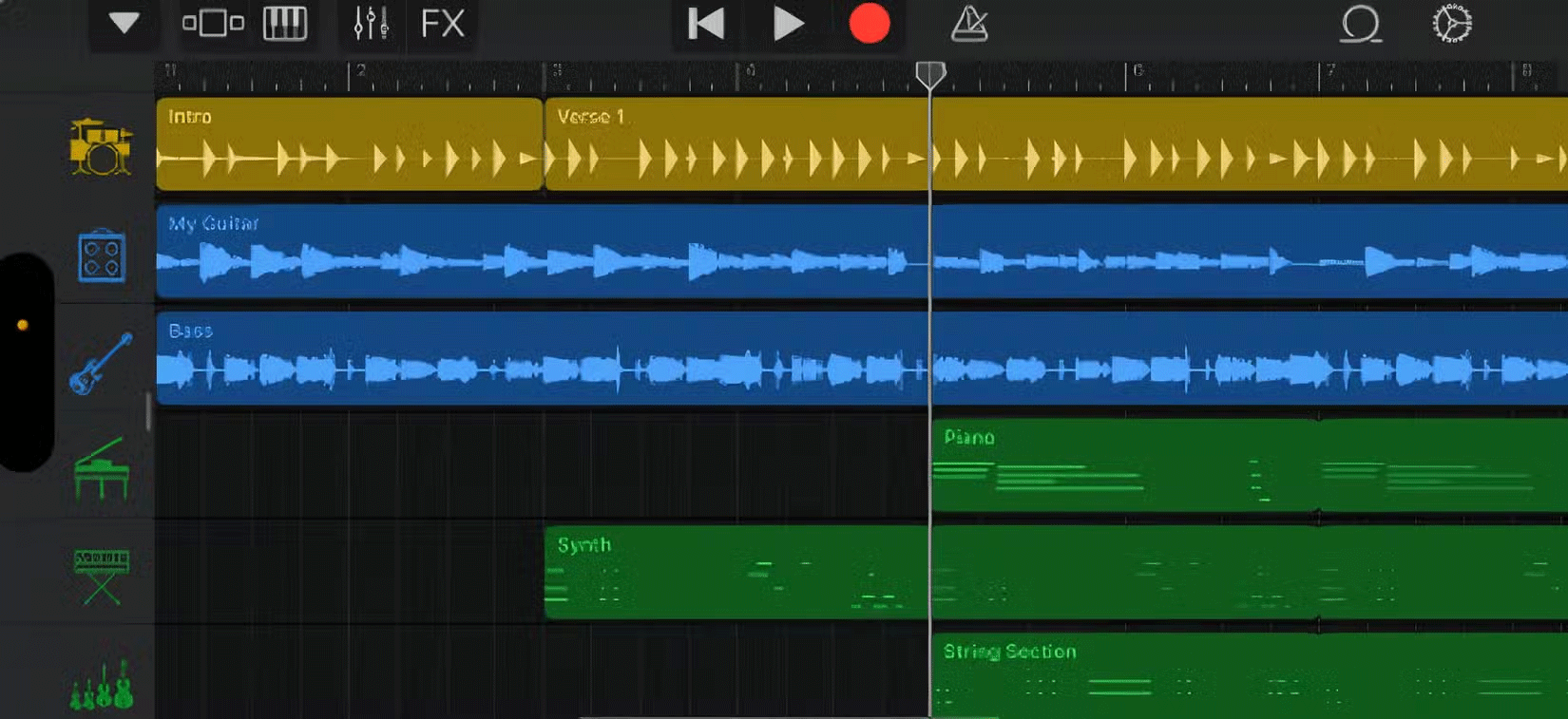Open the browser dropdown triangle menu

tap(124, 24)
